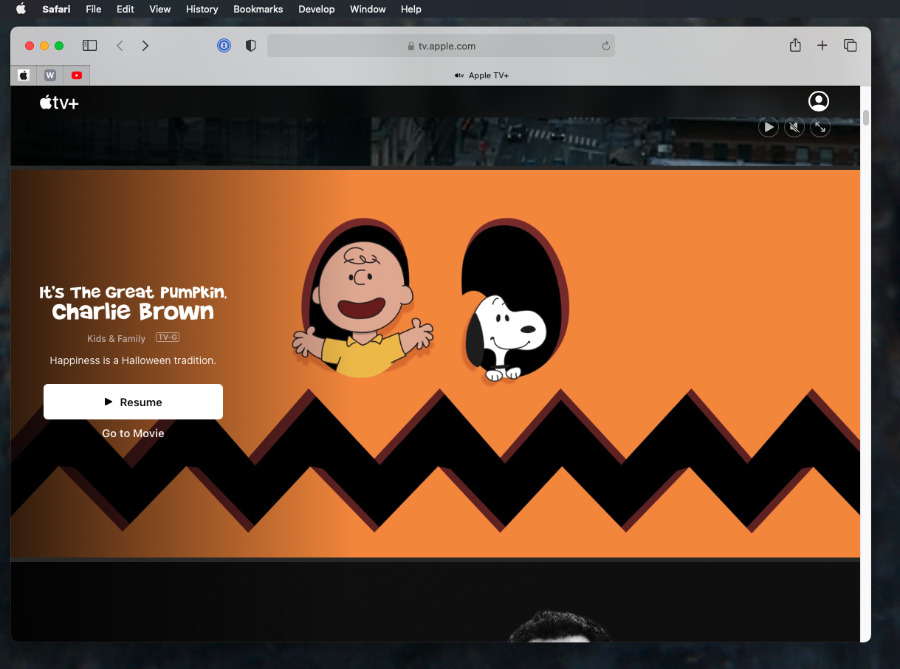Show the tab overview
The width and height of the screenshot is (900, 669).
pos(850,45)
